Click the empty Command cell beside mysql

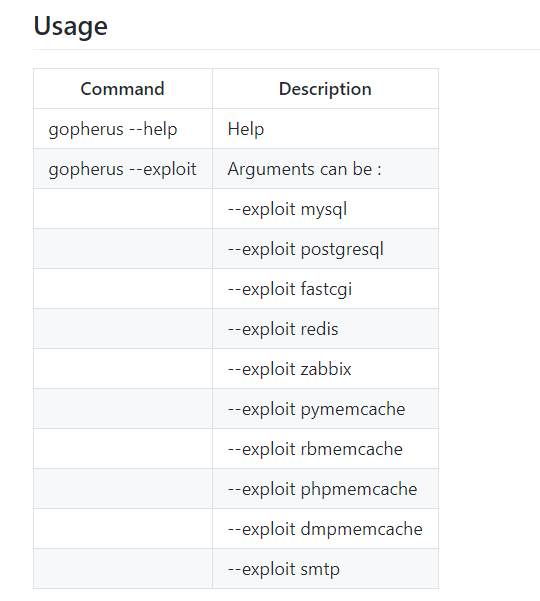coord(123,209)
